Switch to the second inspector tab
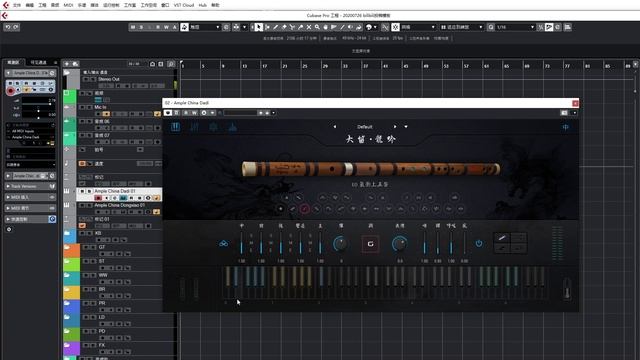The width and height of the screenshot is (640, 360). pyautogui.click(x=39, y=62)
